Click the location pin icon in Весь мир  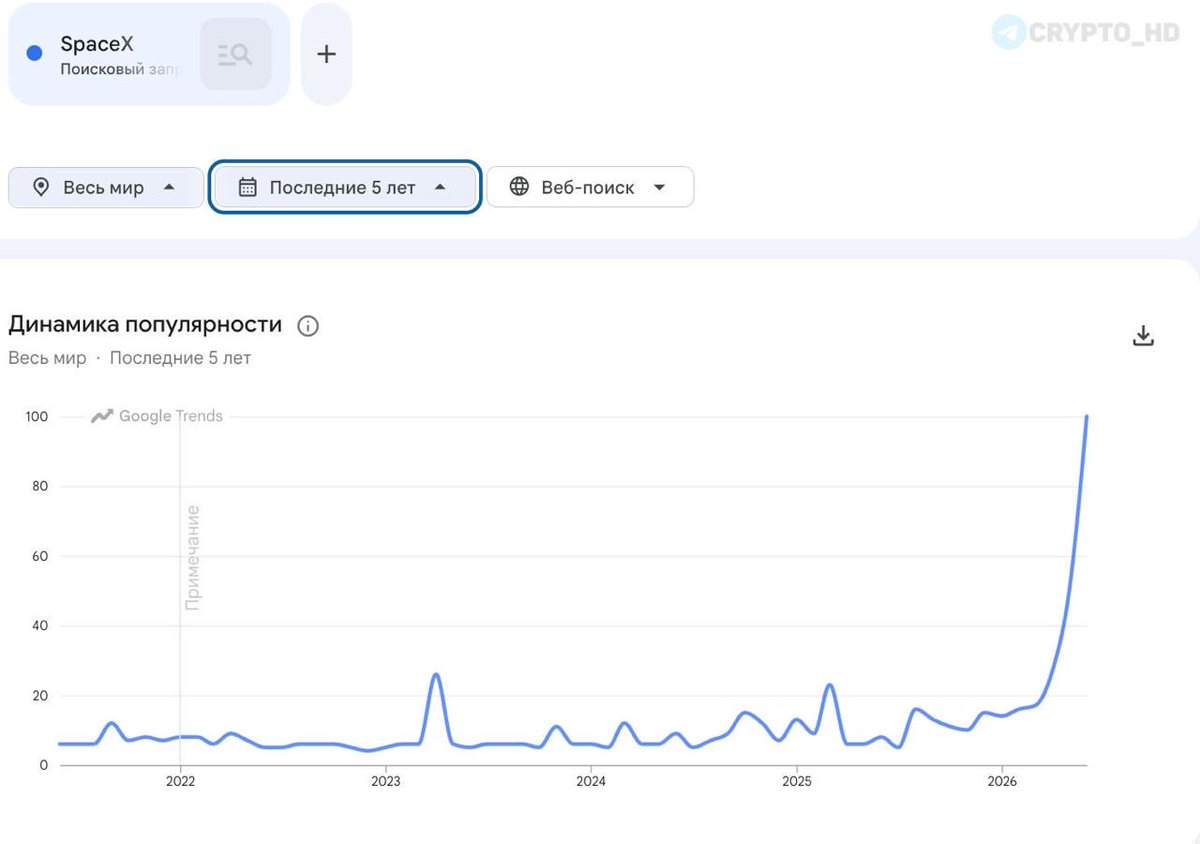click(x=41, y=187)
